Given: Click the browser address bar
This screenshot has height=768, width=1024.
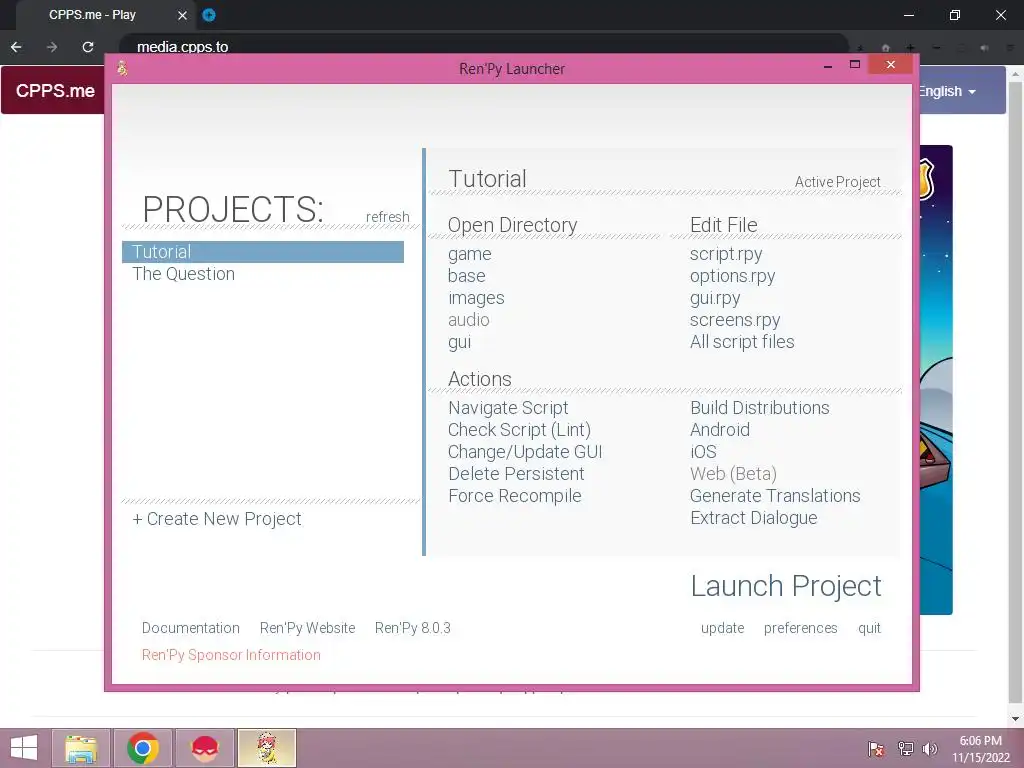Looking at the screenshot, I should point(483,46).
